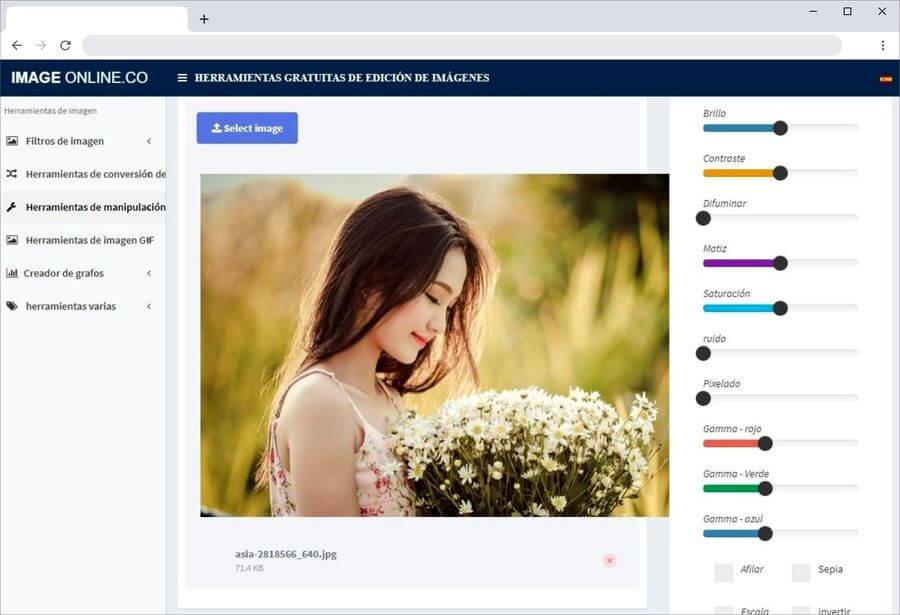Click the Brillo slider handle
This screenshot has height=615, width=900.
[x=780, y=128]
